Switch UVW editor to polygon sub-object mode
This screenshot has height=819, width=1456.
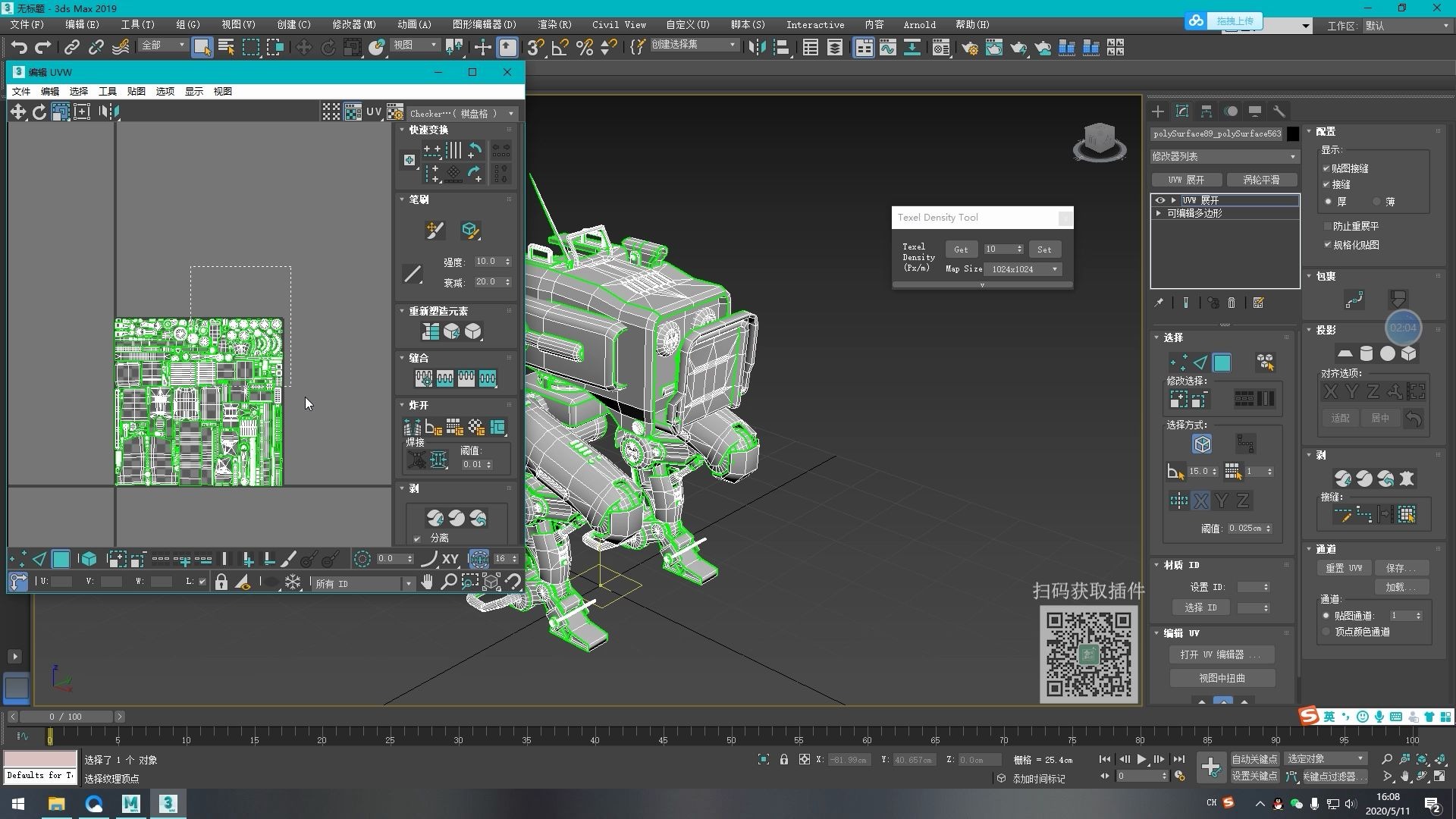(x=61, y=560)
